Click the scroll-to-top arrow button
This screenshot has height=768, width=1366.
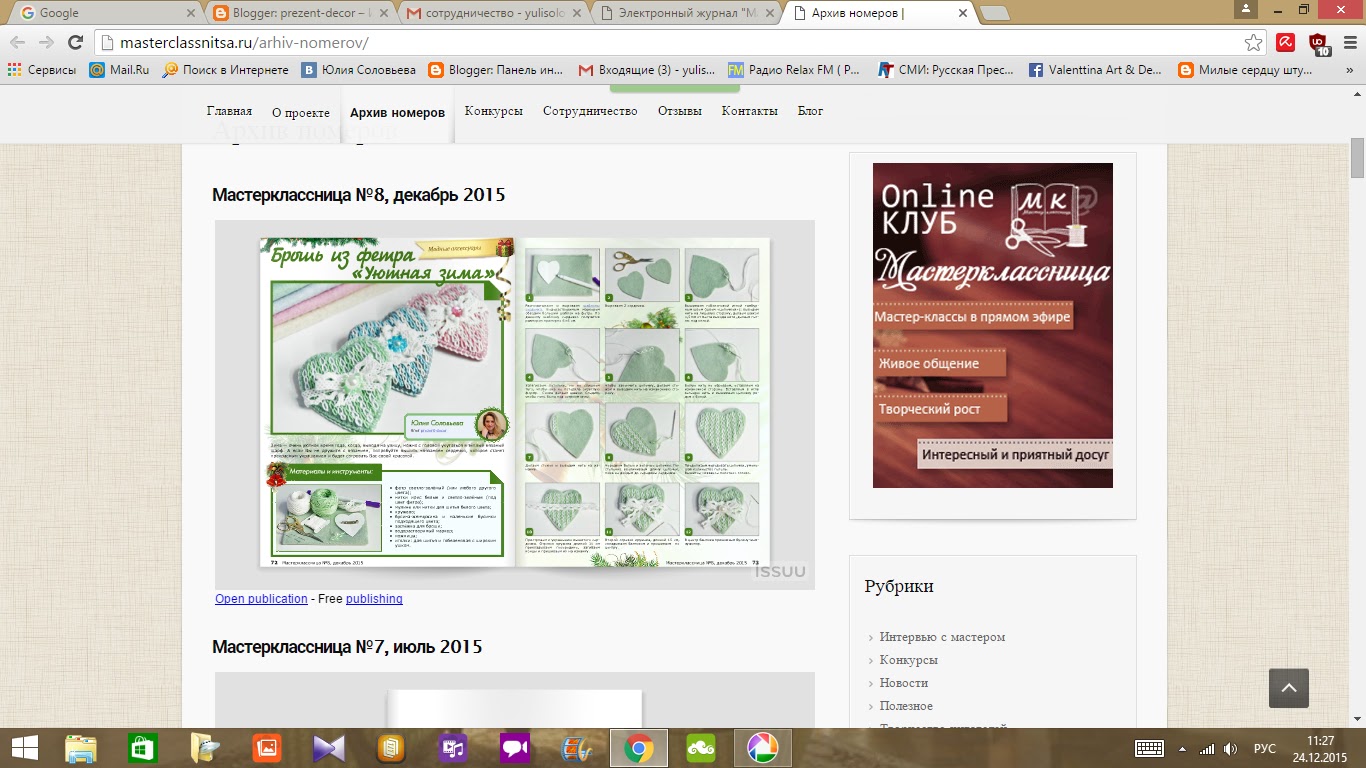[1289, 688]
